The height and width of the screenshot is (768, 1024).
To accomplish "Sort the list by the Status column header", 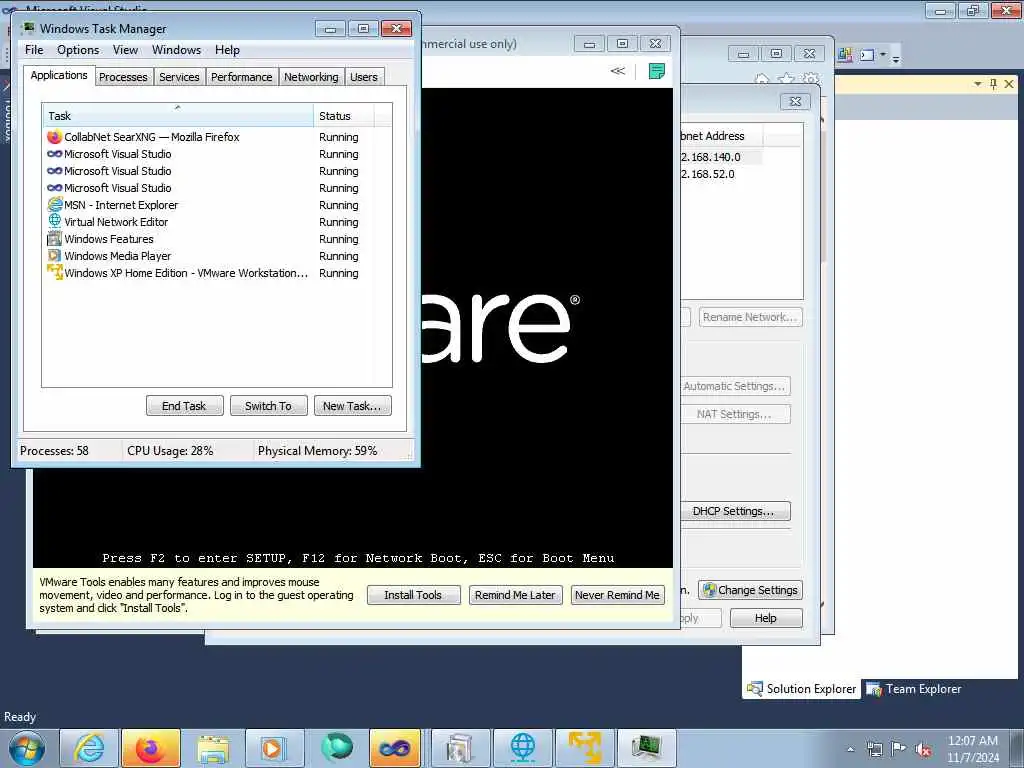I will (x=344, y=116).
